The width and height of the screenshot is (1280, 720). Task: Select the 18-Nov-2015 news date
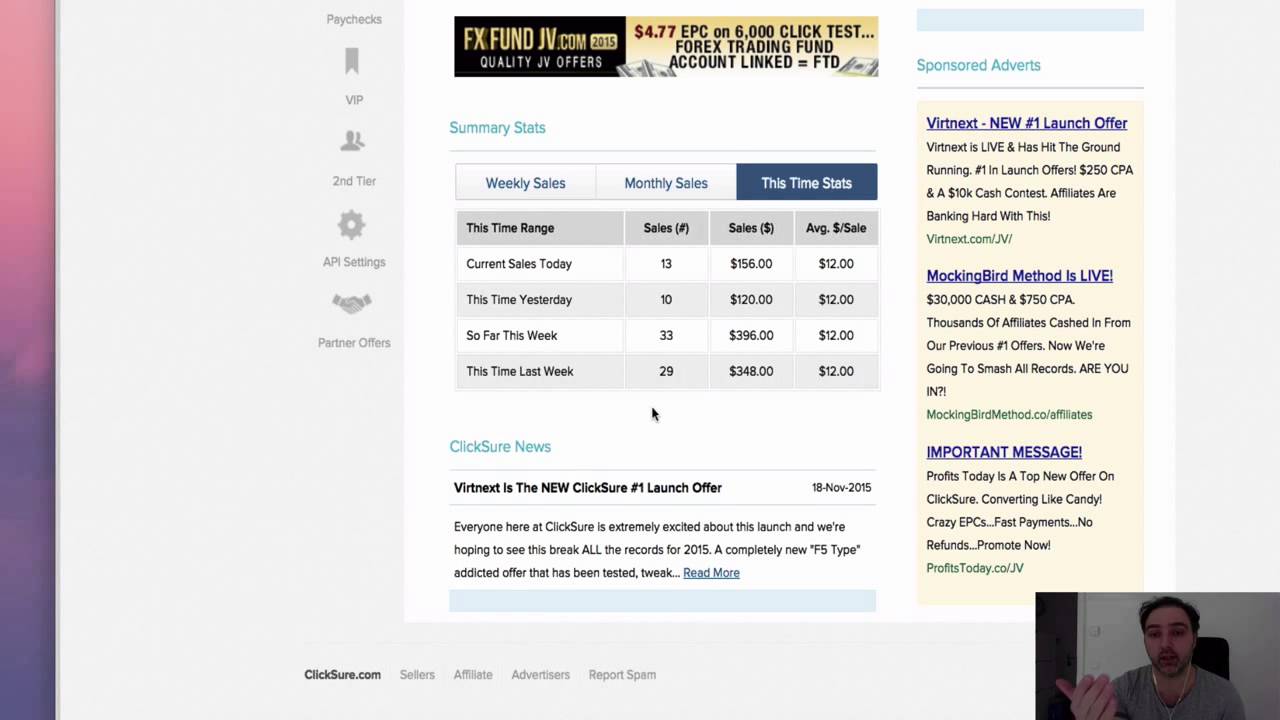(841, 488)
